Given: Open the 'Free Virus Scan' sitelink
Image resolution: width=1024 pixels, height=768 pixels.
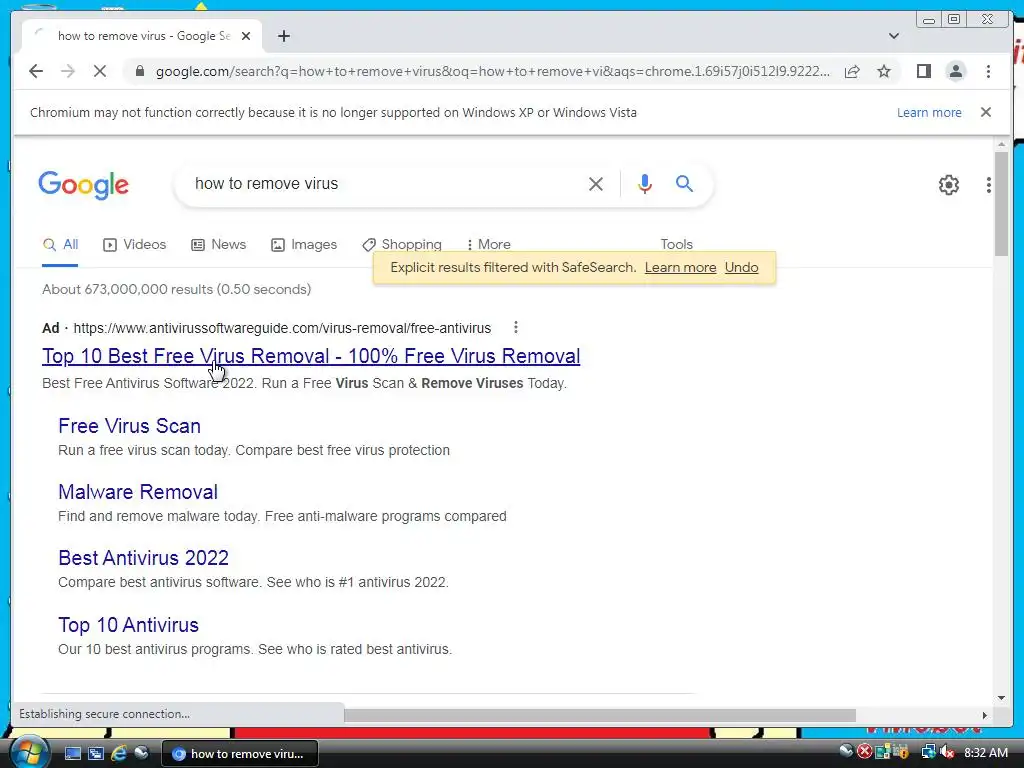Looking at the screenshot, I should (129, 426).
